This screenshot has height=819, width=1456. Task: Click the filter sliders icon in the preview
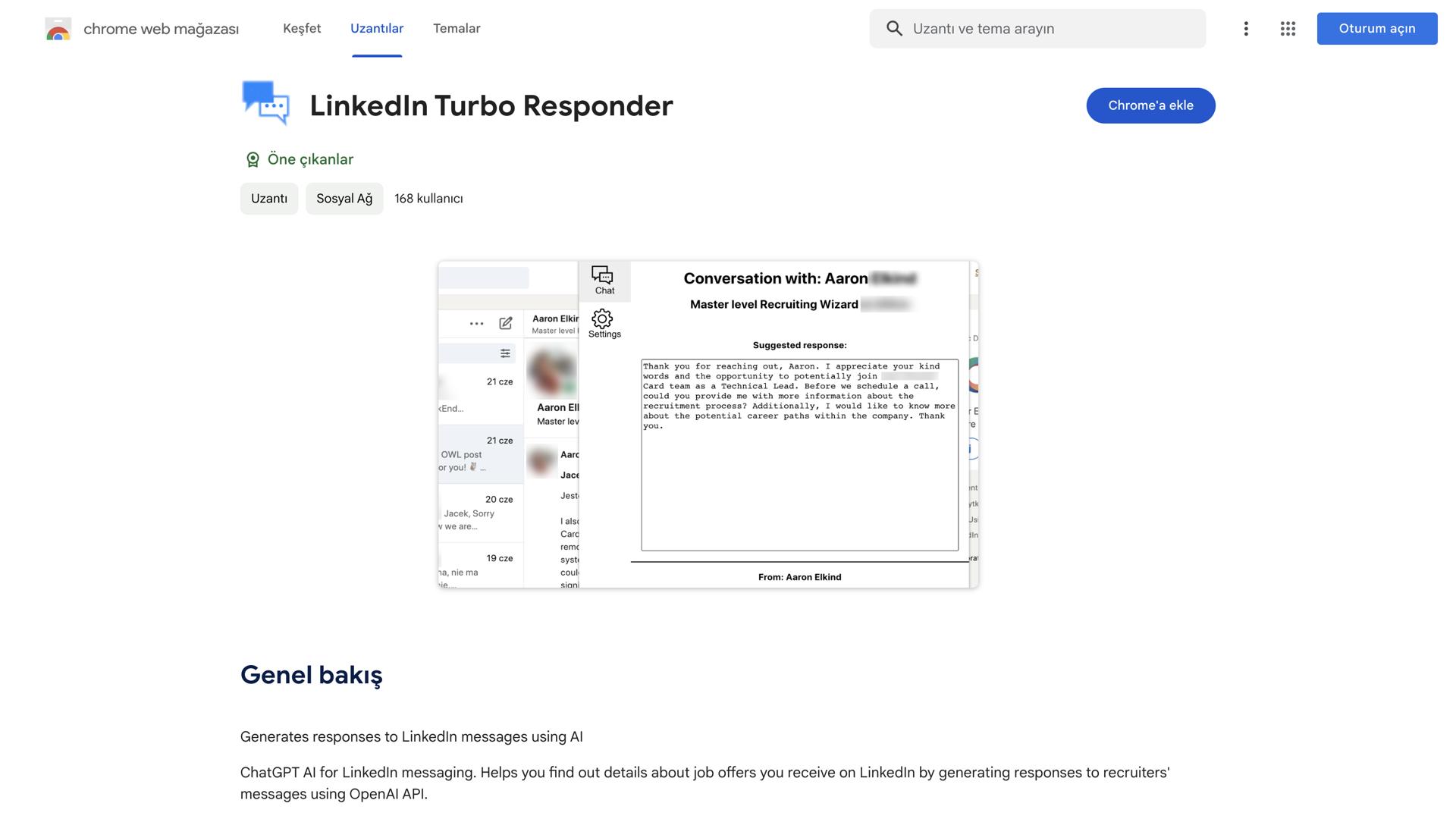click(504, 353)
